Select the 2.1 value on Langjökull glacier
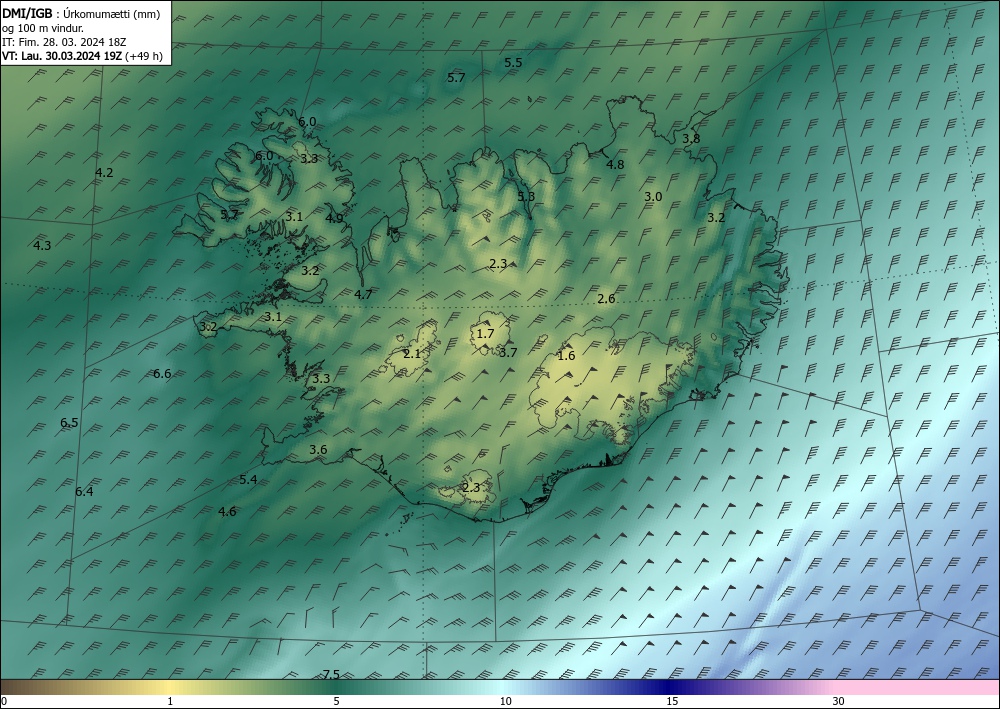 coord(413,353)
